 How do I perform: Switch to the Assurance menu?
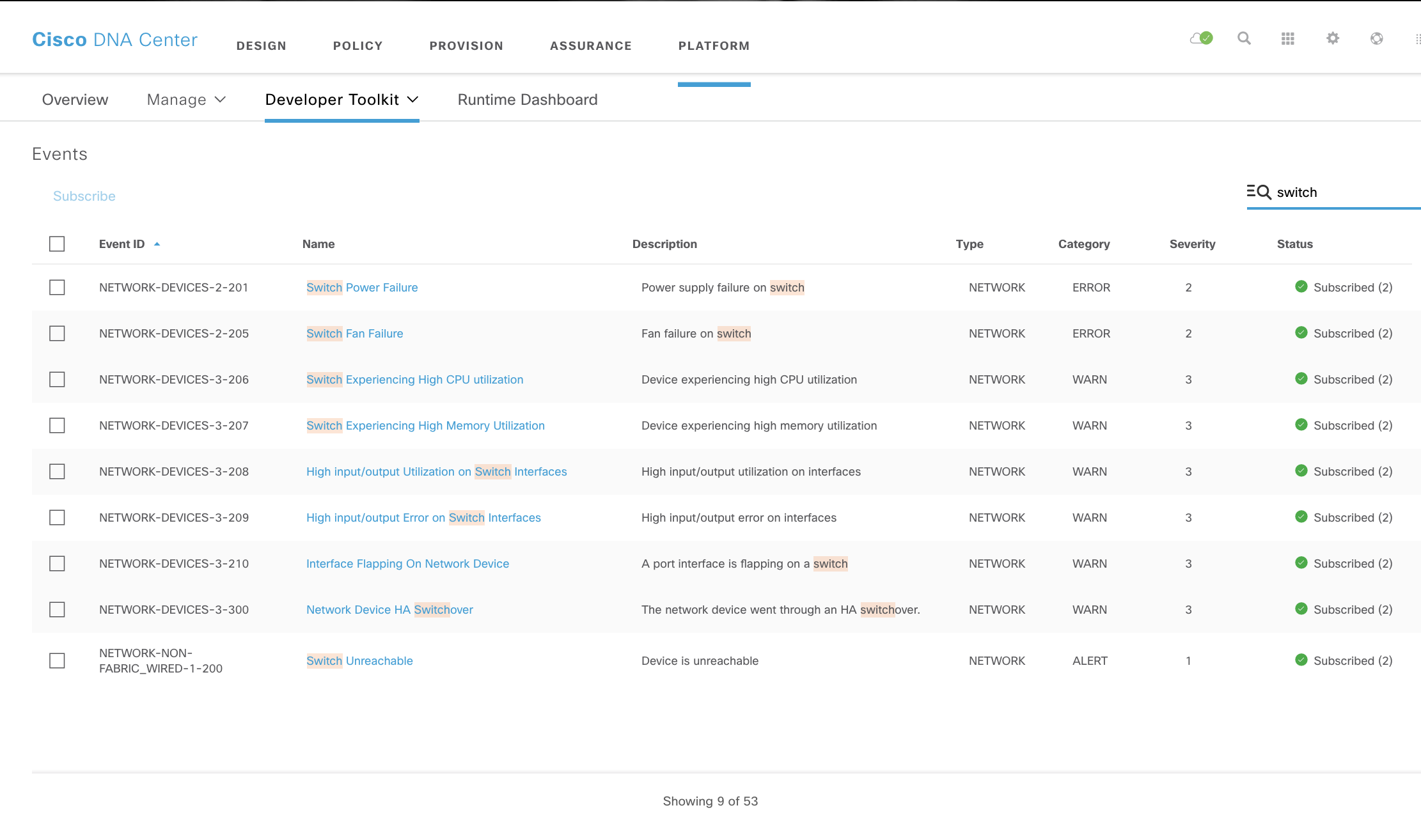[591, 45]
